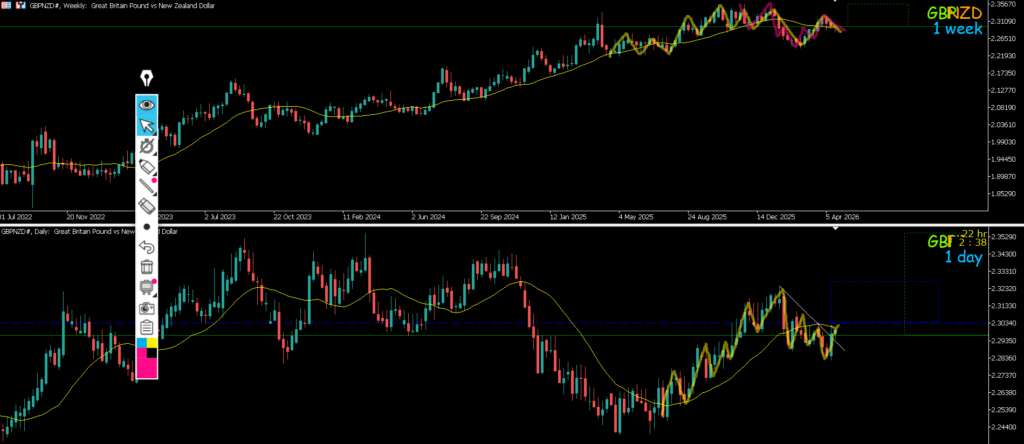Click the trash can delete icon

click(147, 267)
